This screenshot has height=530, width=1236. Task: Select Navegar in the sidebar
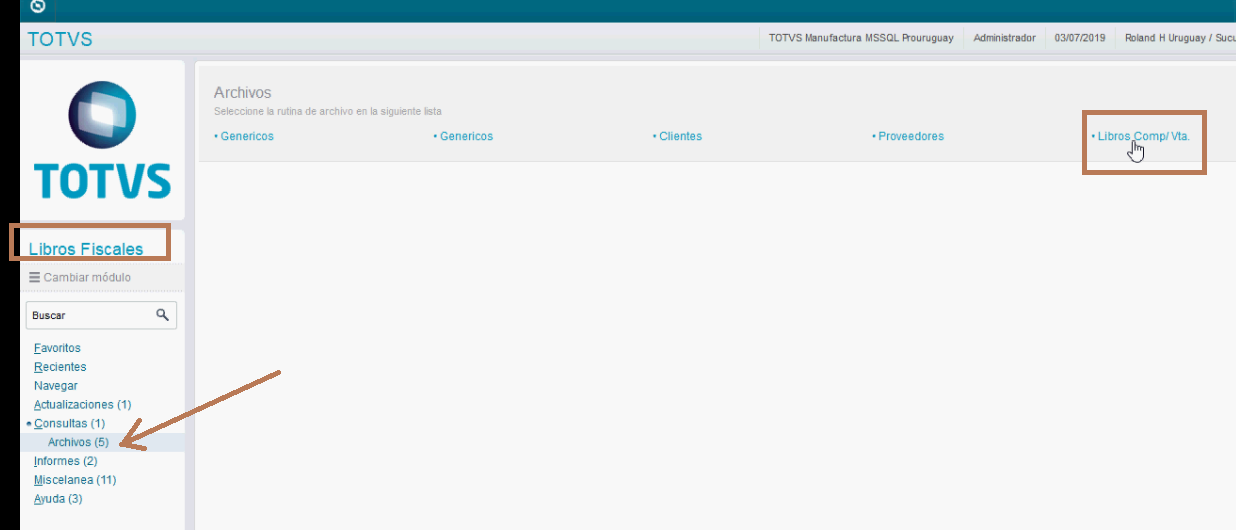[55, 386]
